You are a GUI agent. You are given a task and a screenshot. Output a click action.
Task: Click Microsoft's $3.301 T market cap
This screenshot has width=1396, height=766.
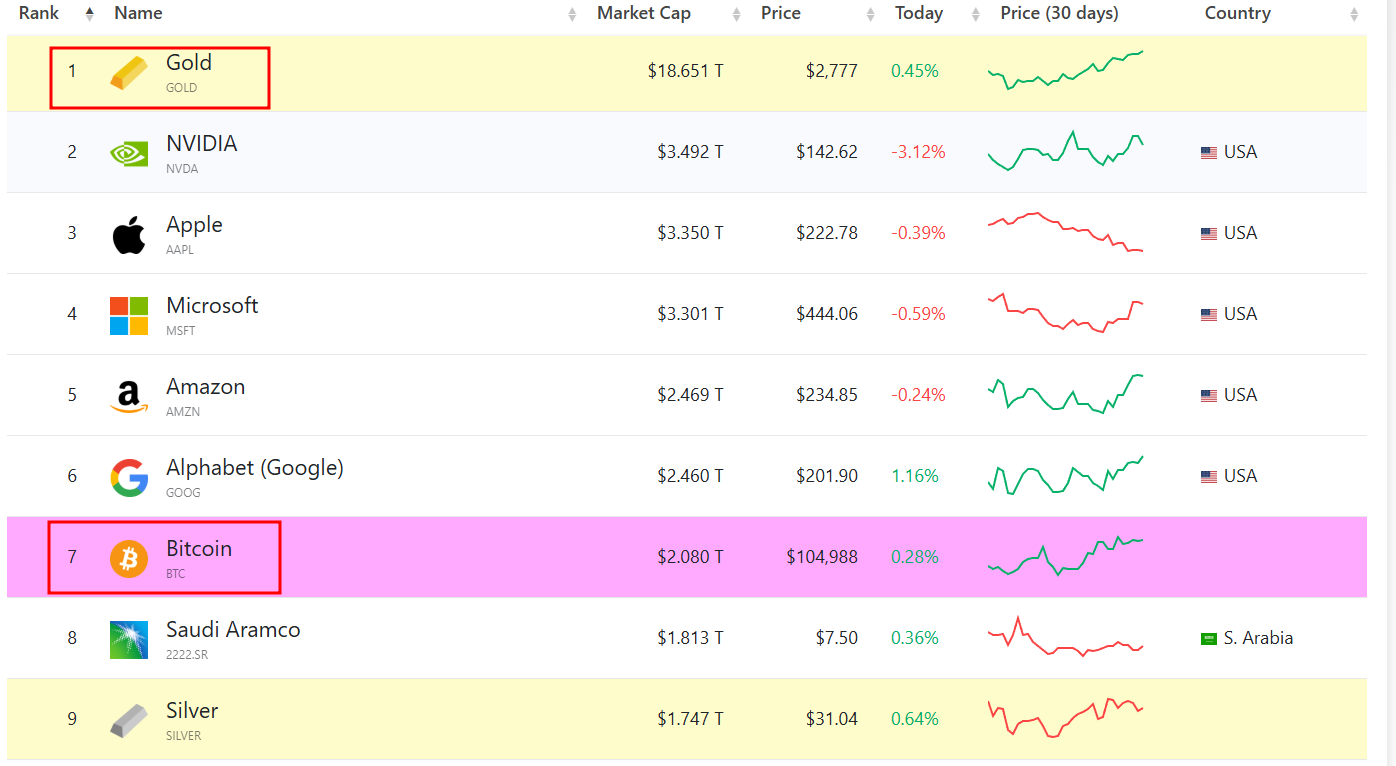click(690, 314)
